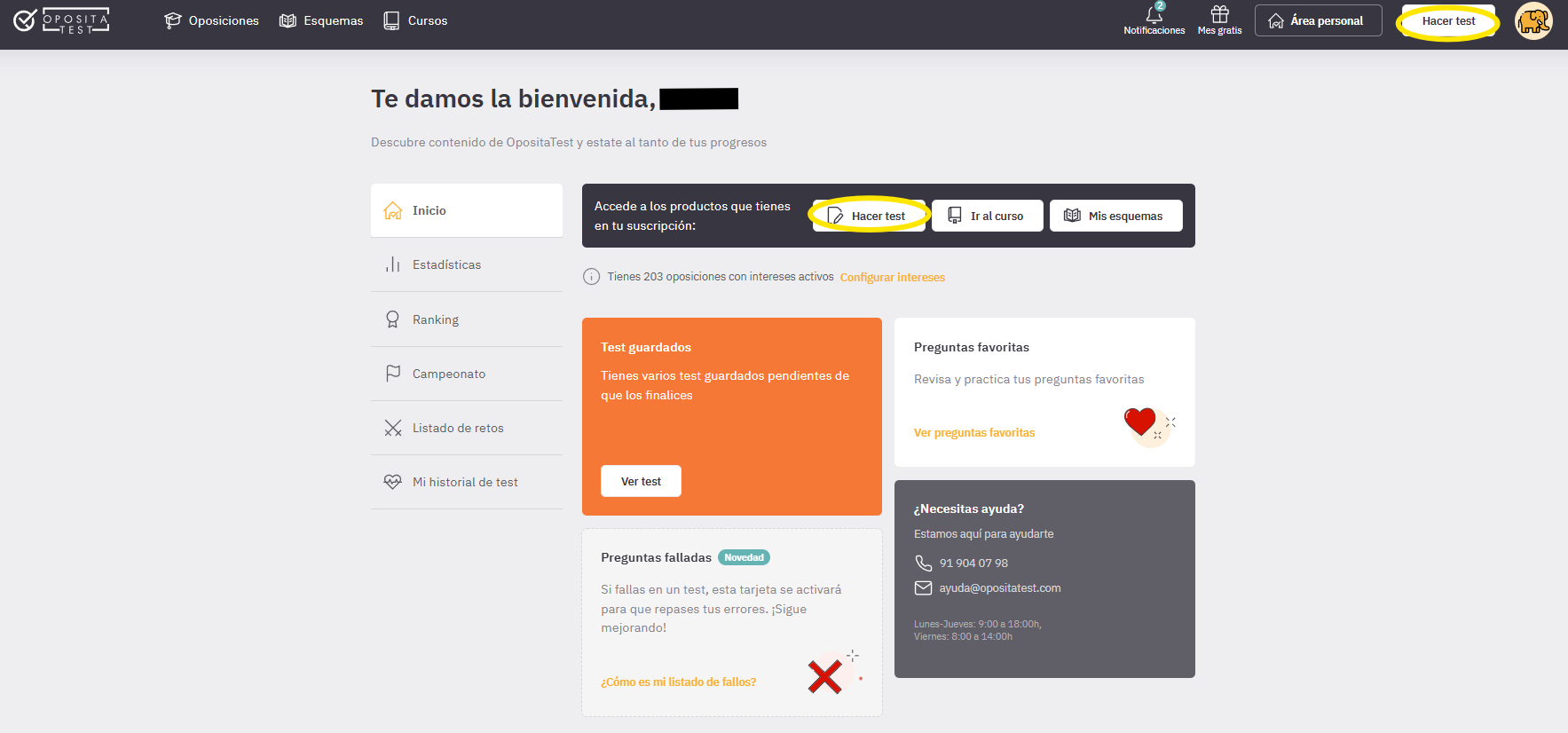1568x733 pixels.
Task: Click the Mes gratis gift icon
Action: (x=1220, y=14)
